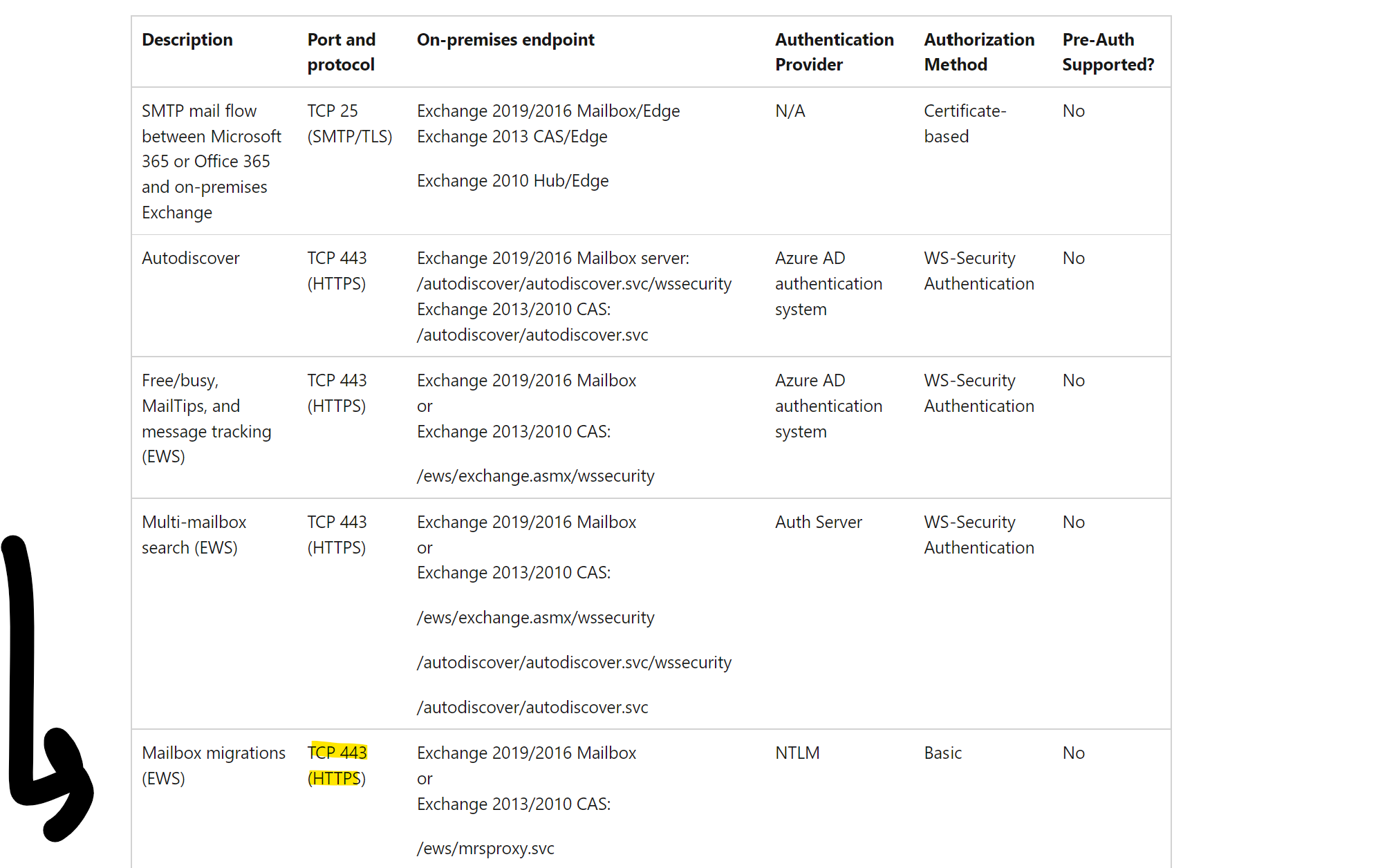
Task: Click 'Exchange 2013 CAS/Edge' text
Action: 512,137
